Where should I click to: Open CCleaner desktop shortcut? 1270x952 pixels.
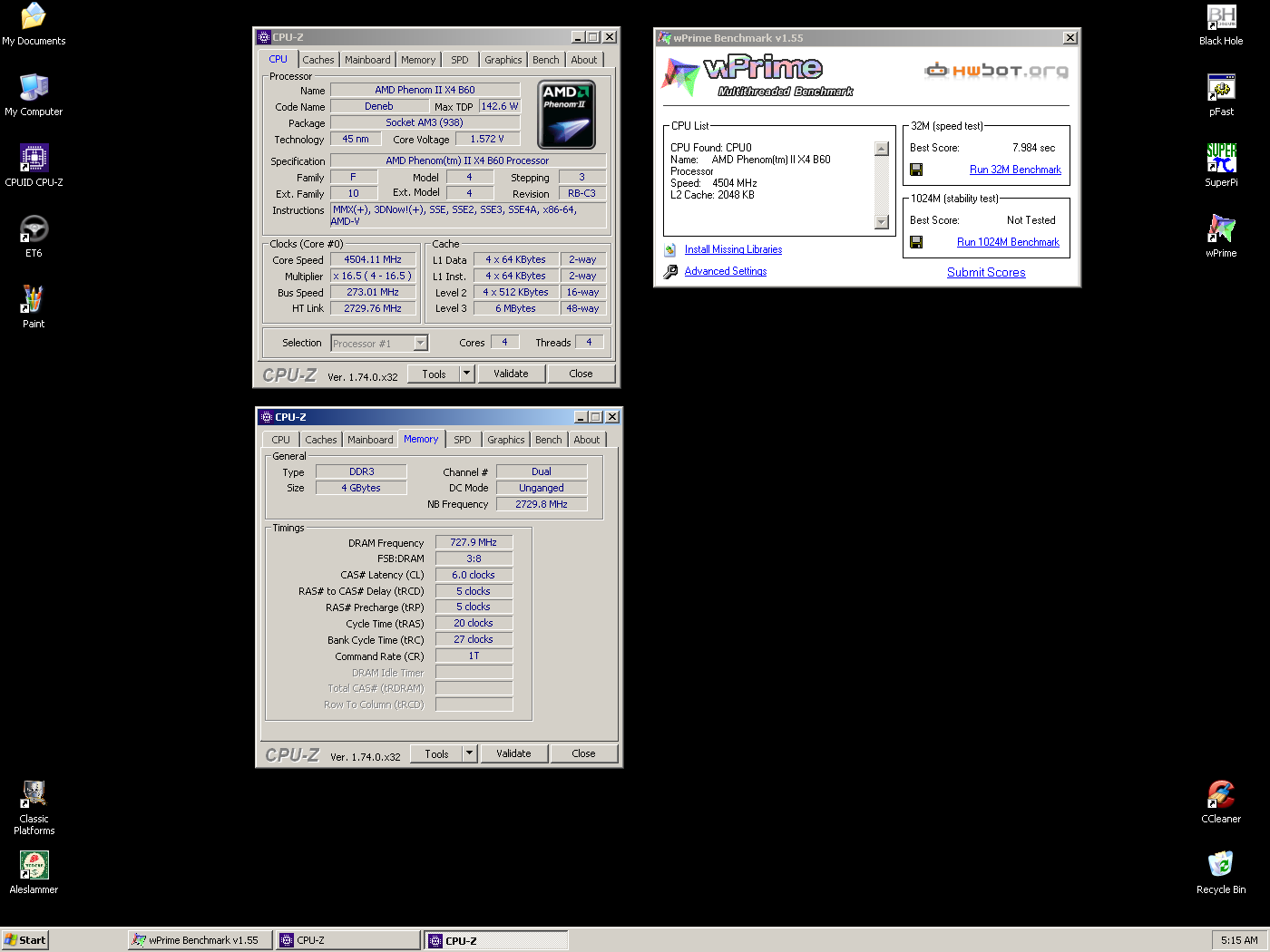1221,802
